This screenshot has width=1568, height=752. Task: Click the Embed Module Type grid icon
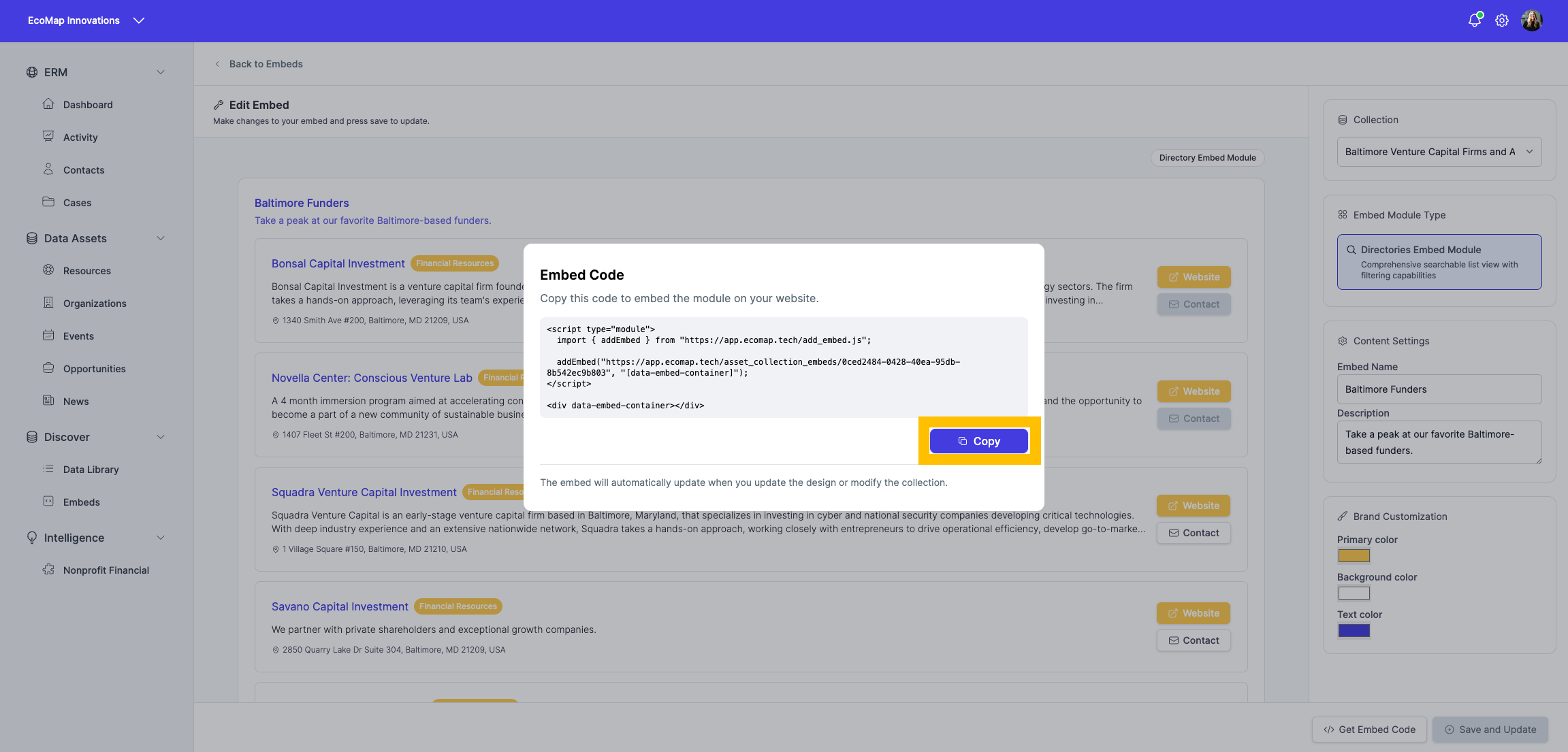click(x=1343, y=215)
